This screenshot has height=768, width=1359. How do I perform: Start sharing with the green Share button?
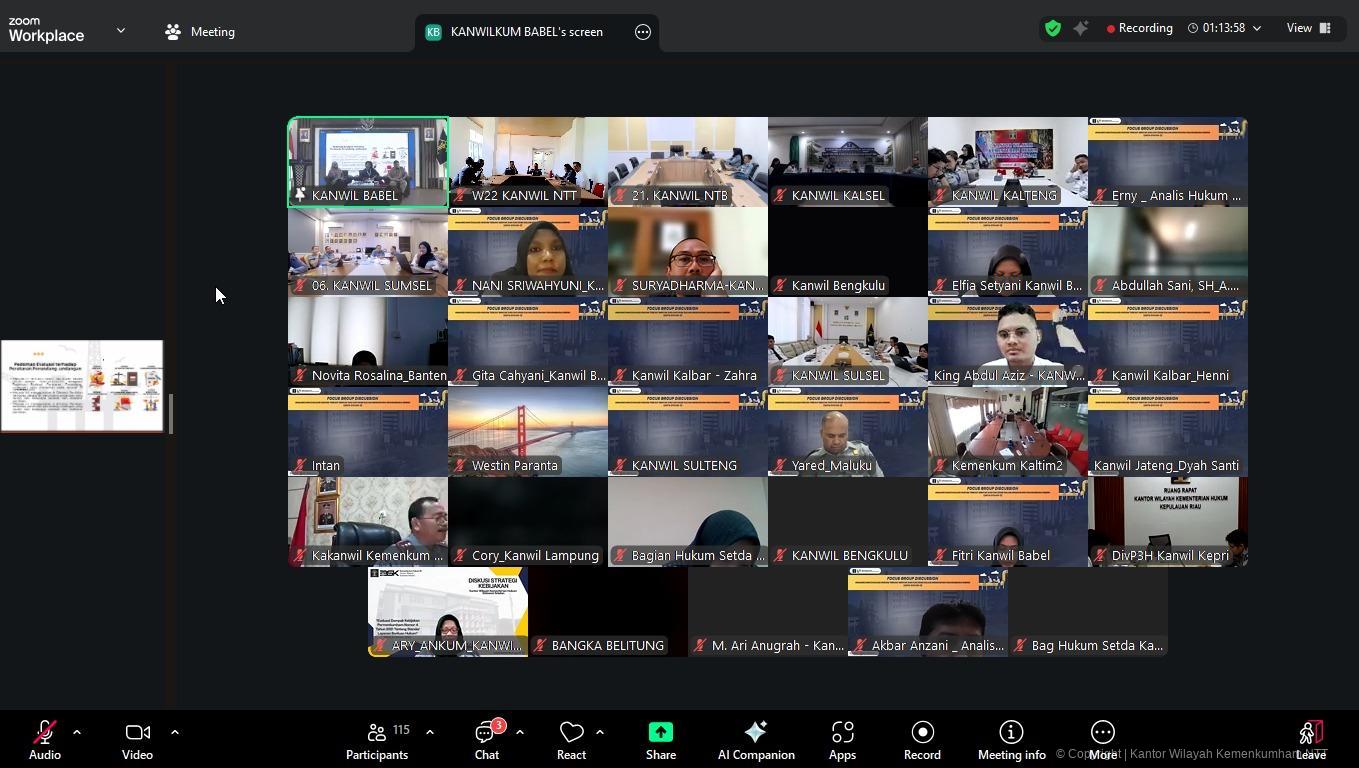(x=660, y=741)
